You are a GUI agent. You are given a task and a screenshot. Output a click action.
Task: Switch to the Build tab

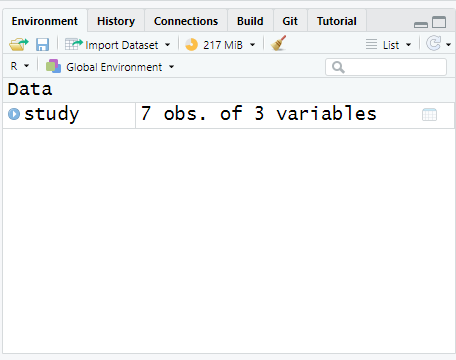(250, 21)
